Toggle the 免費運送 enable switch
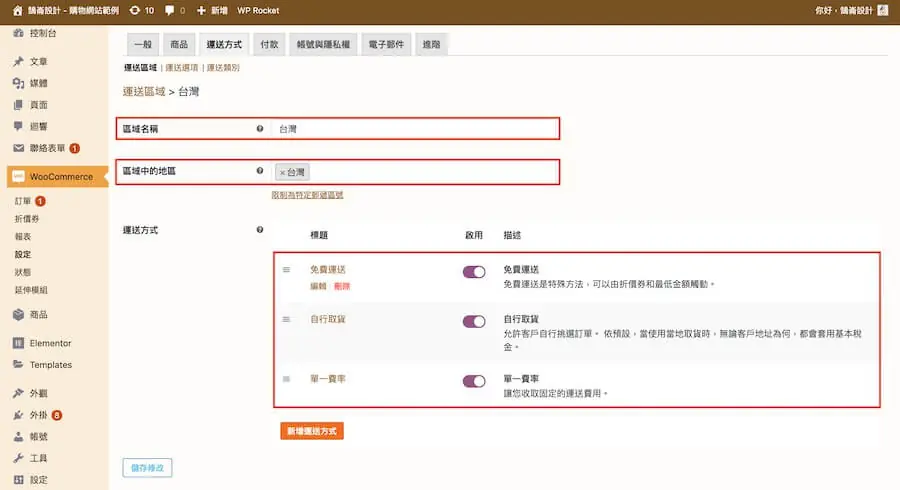Viewport: 900px width, 490px height. coord(474,272)
